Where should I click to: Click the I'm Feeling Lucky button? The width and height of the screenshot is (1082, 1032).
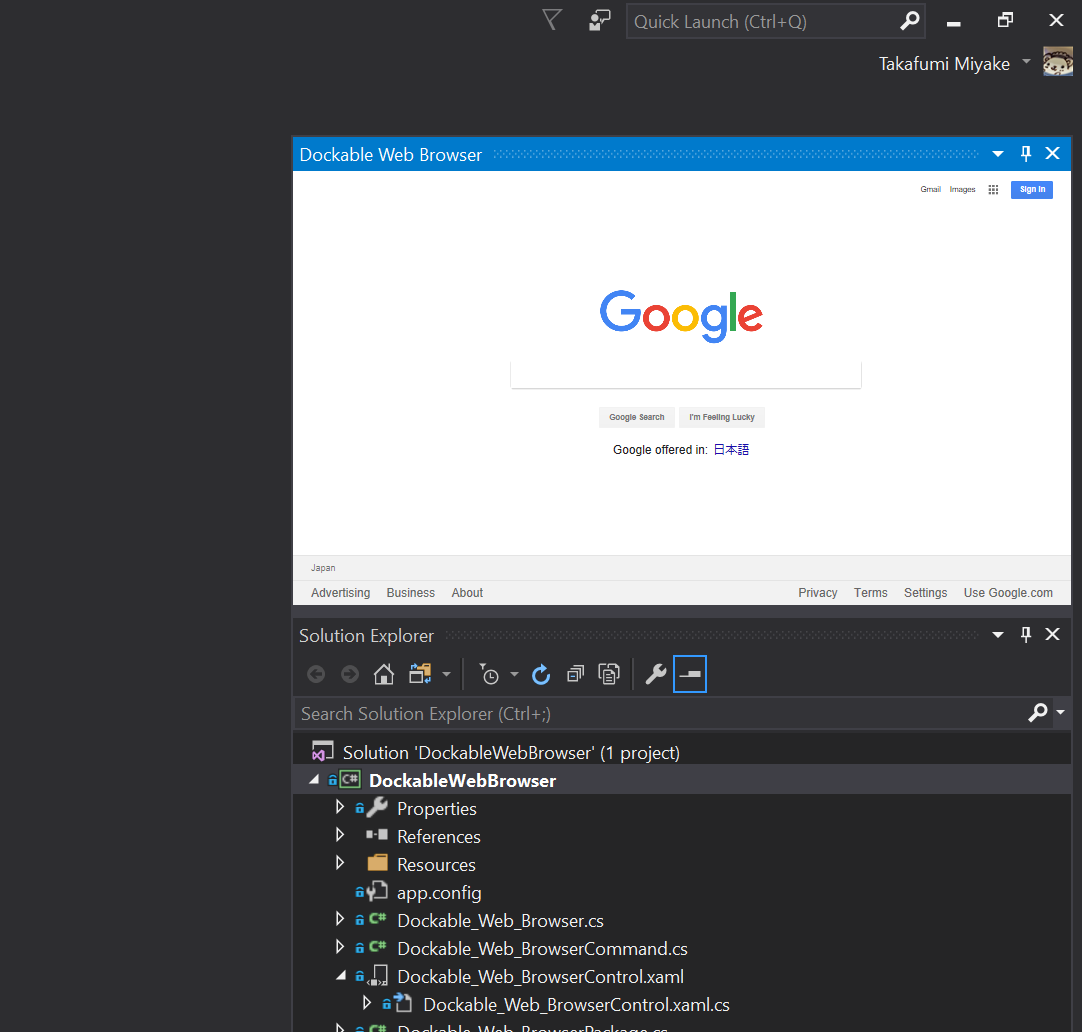[722, 417]
